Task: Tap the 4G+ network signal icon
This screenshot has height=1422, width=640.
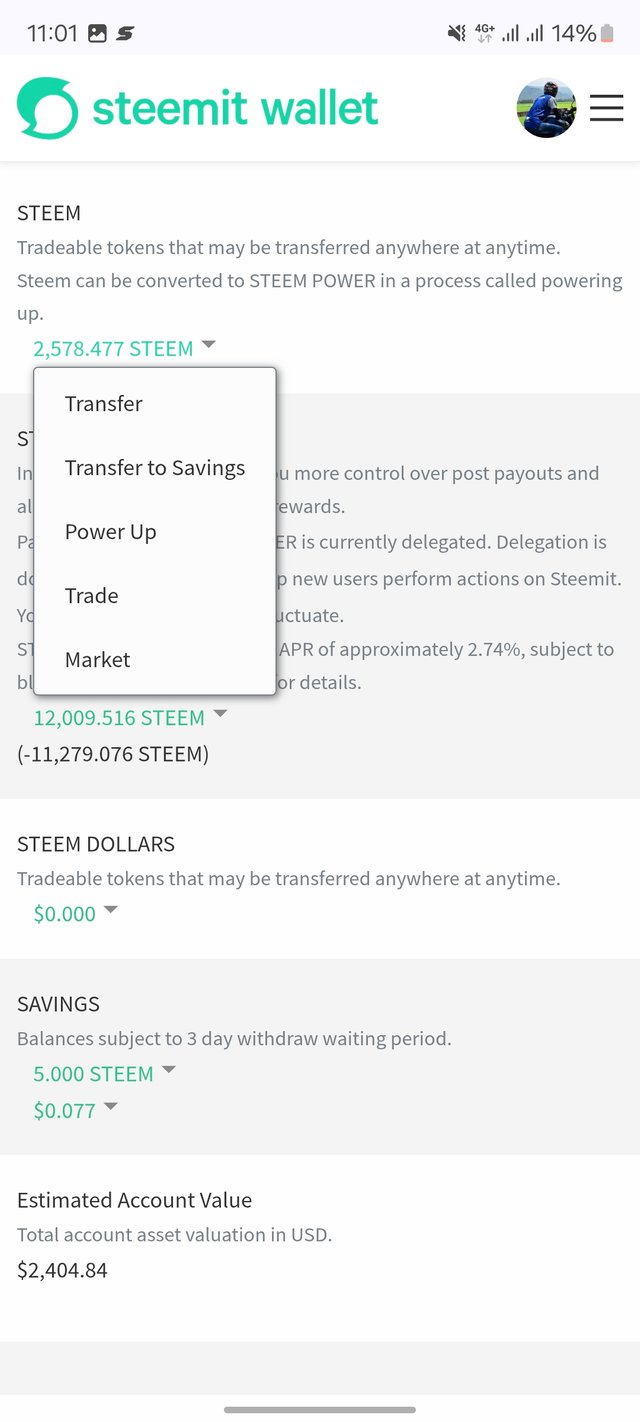Action: (485, 33)
